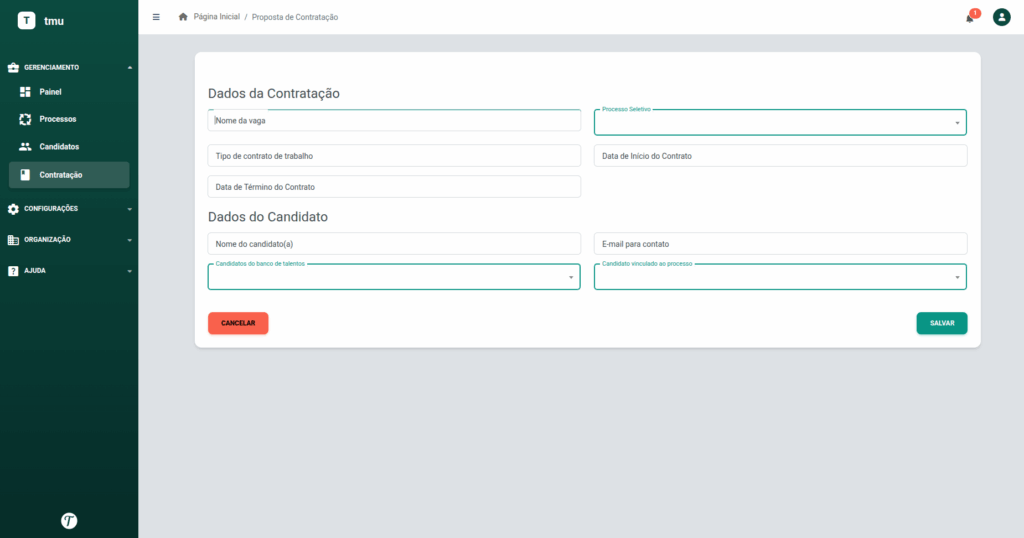The height and width of the screenshot is (538, 1024).
Task: Click Data de Término do Contrato field
Action: [394, 187]
